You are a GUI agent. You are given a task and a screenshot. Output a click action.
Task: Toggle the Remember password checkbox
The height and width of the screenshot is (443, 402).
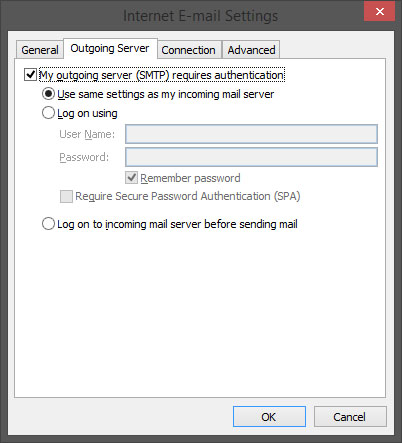132,178
